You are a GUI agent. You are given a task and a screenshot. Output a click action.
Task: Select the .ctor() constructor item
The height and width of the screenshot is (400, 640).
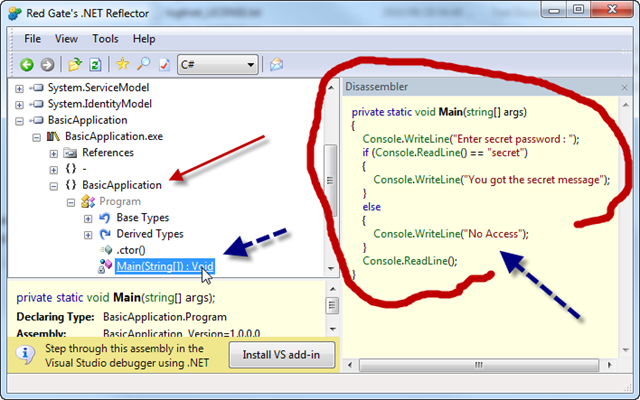coord(131,250)
